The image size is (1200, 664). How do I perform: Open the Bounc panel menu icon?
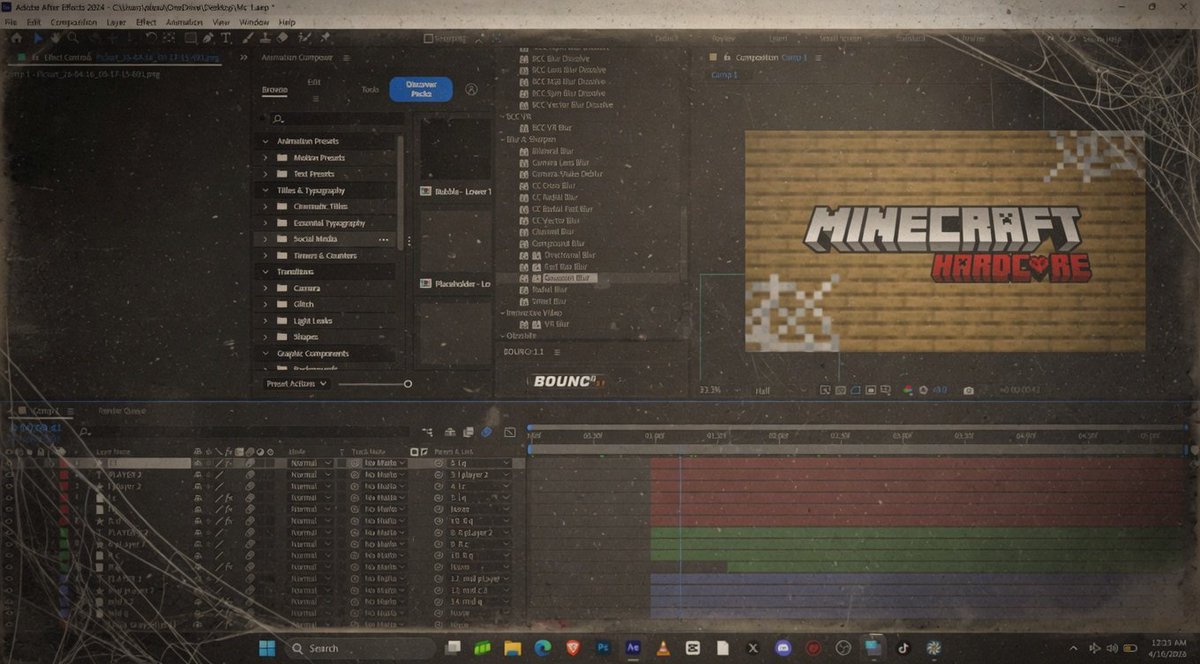pos(557,352)
